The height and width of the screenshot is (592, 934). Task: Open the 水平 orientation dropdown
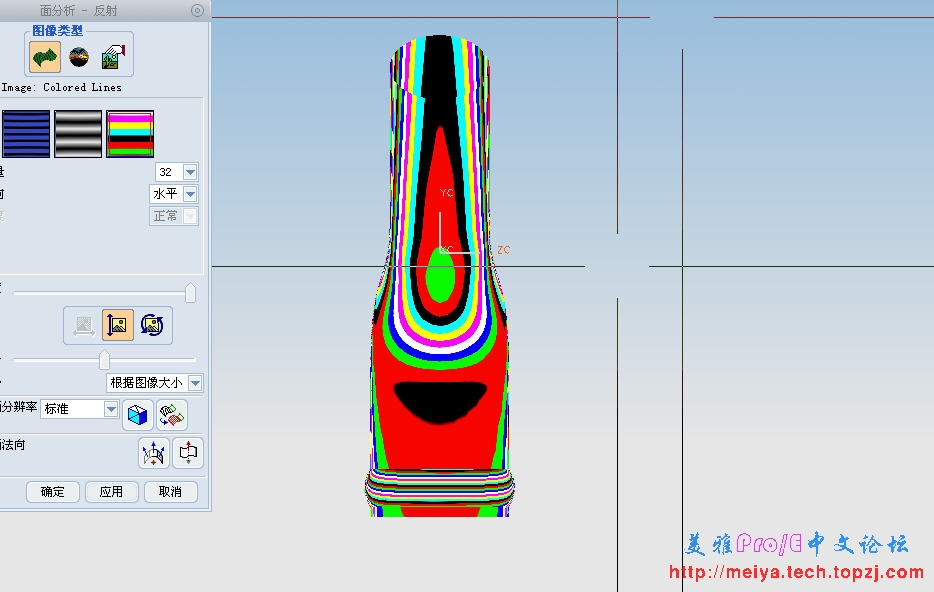tap(190, 194)
